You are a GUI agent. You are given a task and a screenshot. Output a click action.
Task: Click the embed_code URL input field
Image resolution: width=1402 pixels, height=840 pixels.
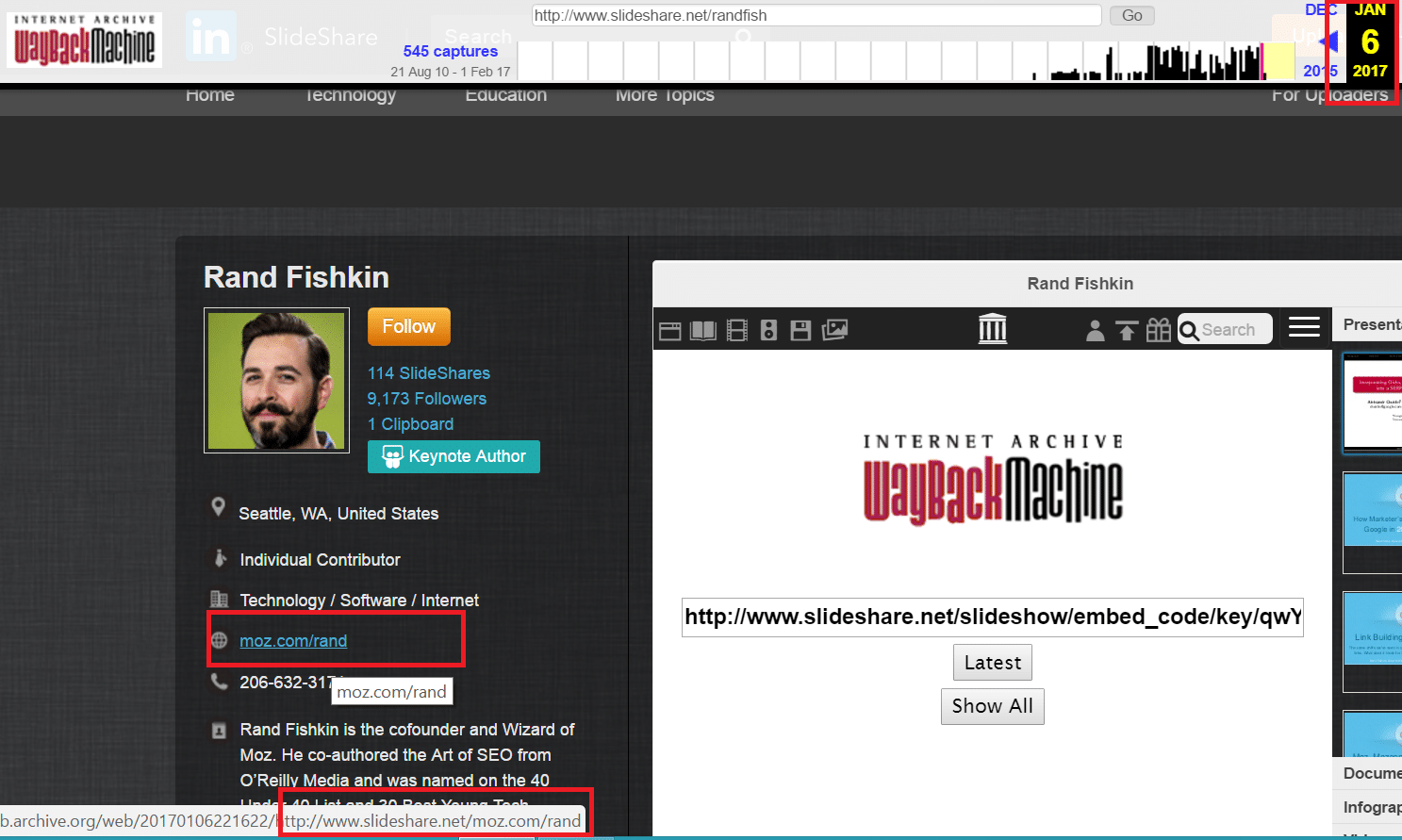click(993, 617)
